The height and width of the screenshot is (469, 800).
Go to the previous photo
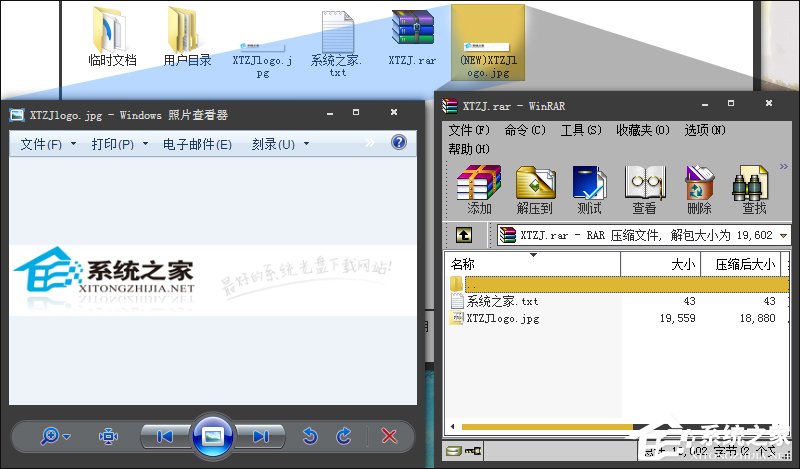tap(164, 436)
